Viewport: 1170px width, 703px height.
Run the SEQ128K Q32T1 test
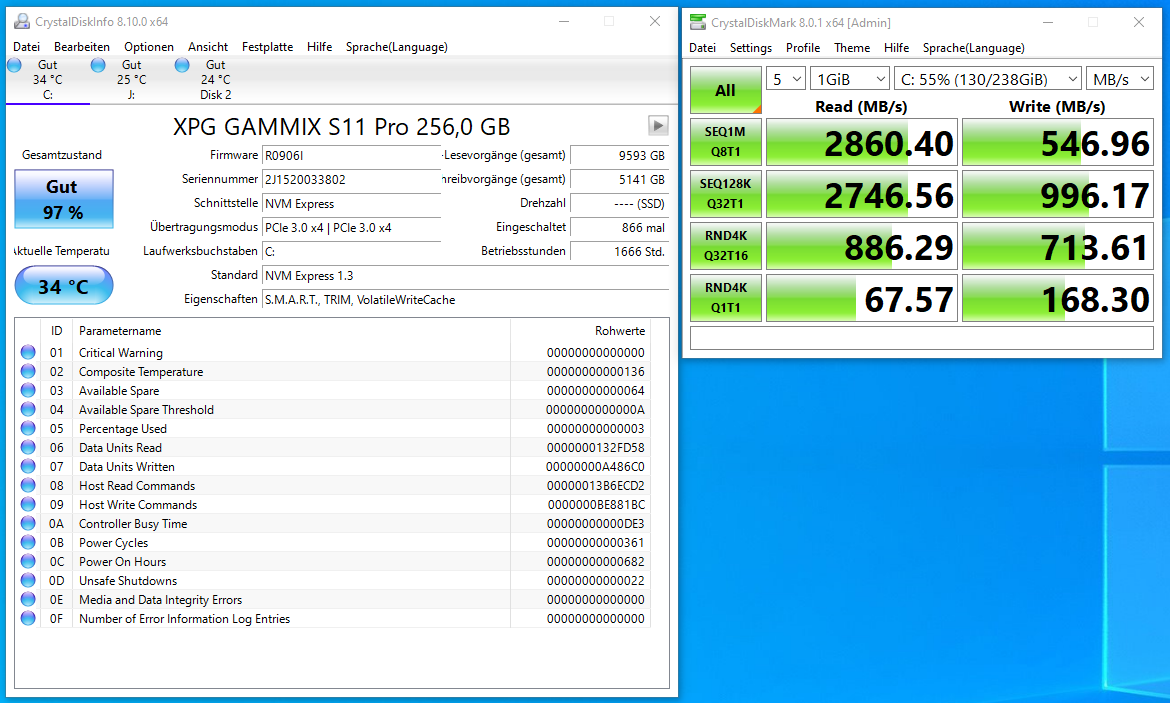725,194
